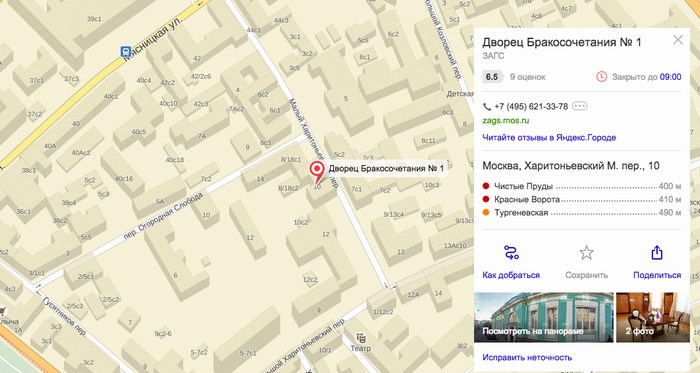Click the Театр icon on map
Screen dimensions: 700x373
(361, 337)
